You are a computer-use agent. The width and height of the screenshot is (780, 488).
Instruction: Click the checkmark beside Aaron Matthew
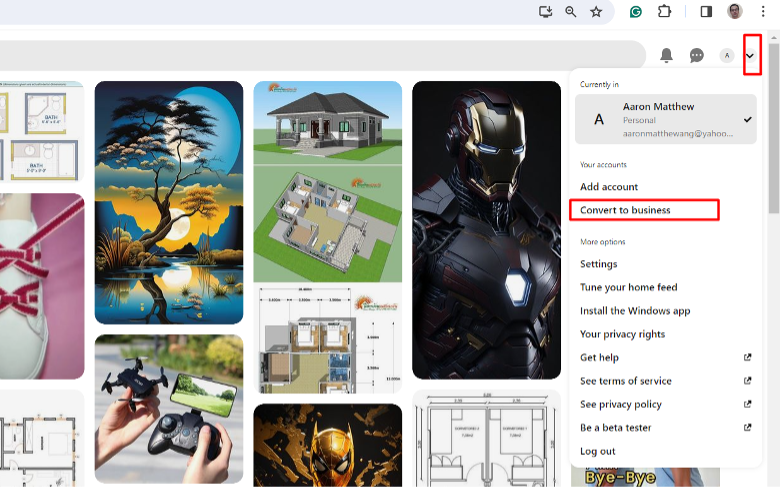tap(747, 120)
